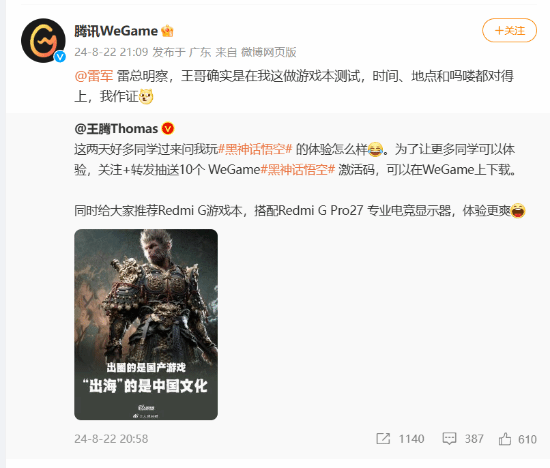Click the crying-laugh emoji after 体验怎么样
The width and height of the screenshot is (550, 468).
click(x=375, y=149)
